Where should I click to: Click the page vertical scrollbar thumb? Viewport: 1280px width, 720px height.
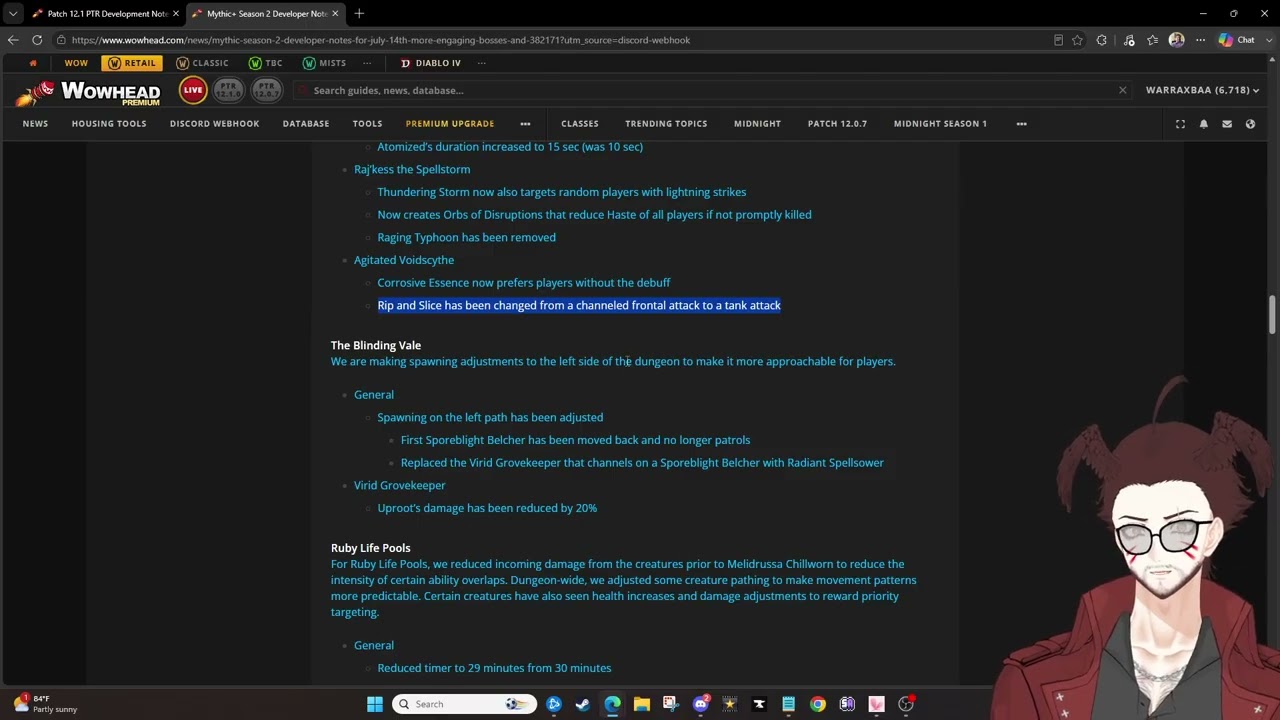click(1272, 314)
